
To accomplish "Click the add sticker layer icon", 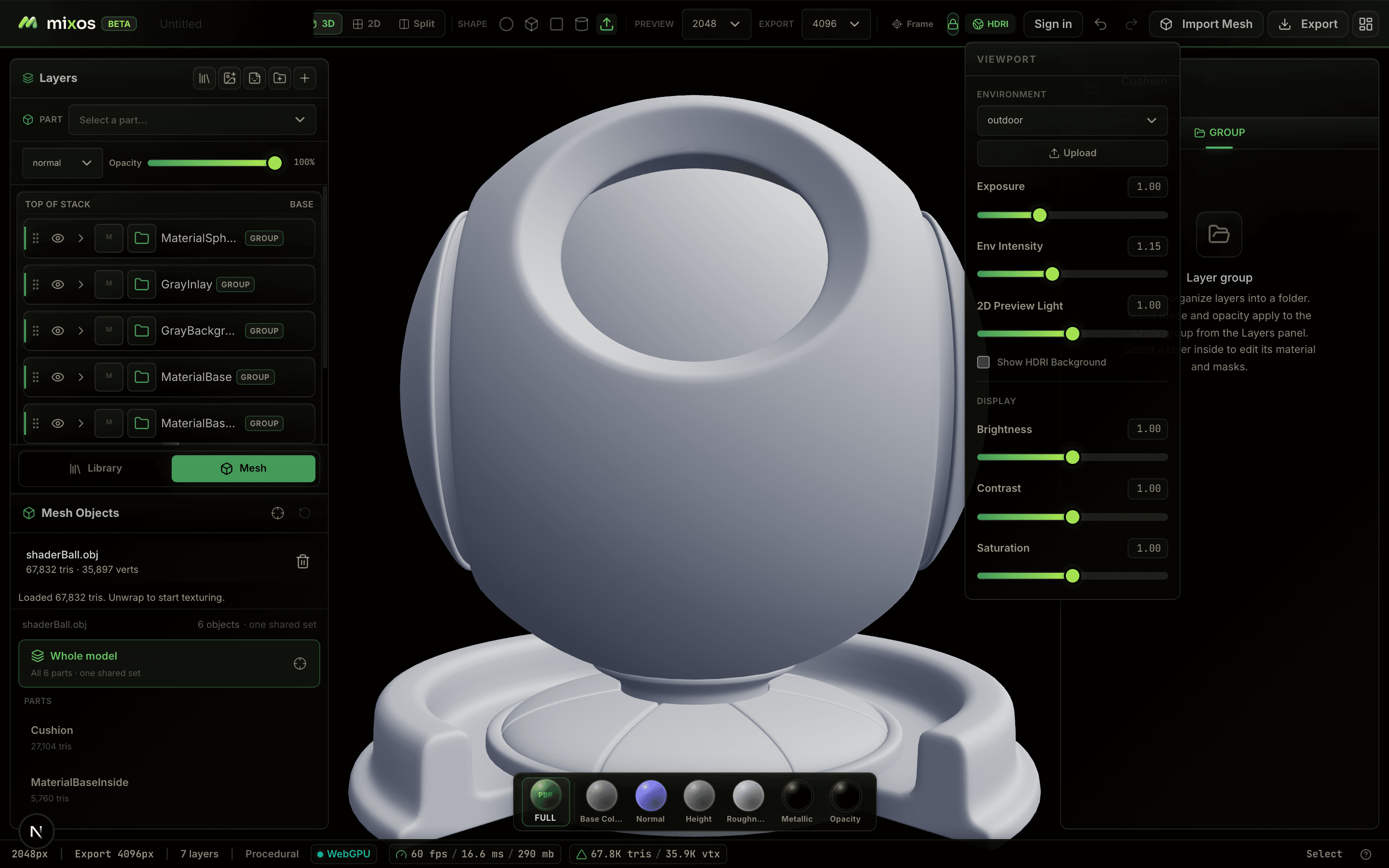I will tap(255, 78).
